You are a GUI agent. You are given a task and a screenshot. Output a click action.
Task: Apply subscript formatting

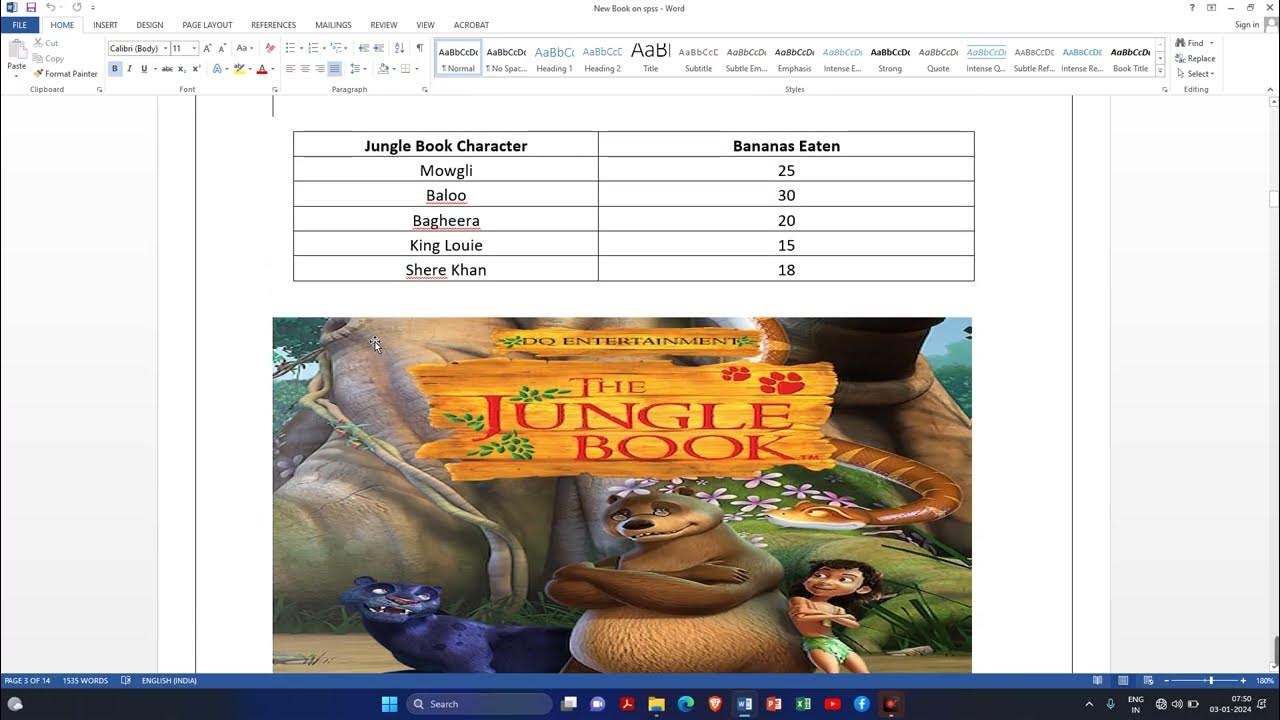pos(182,69)
